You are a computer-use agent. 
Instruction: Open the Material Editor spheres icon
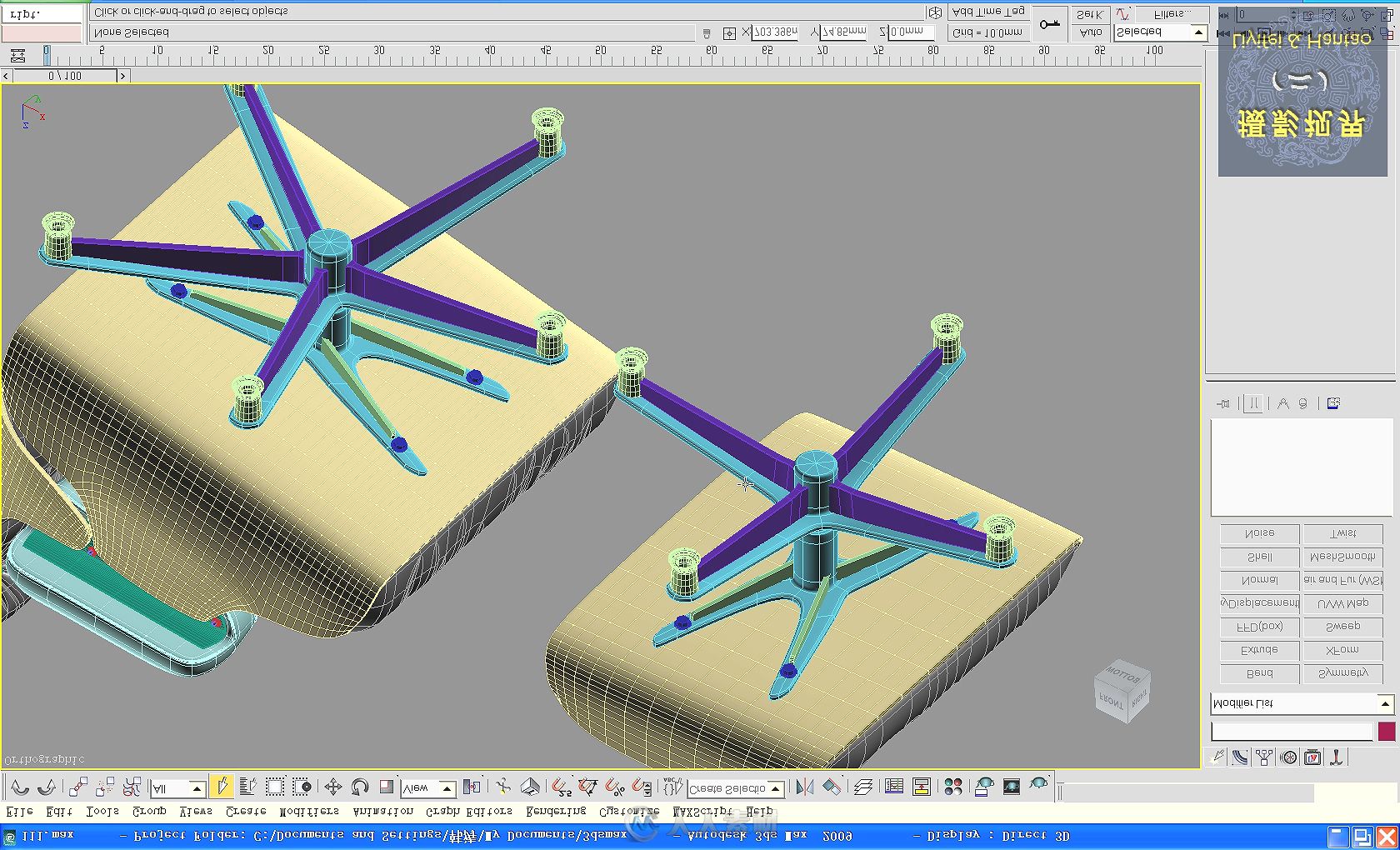tap(953, 787)
